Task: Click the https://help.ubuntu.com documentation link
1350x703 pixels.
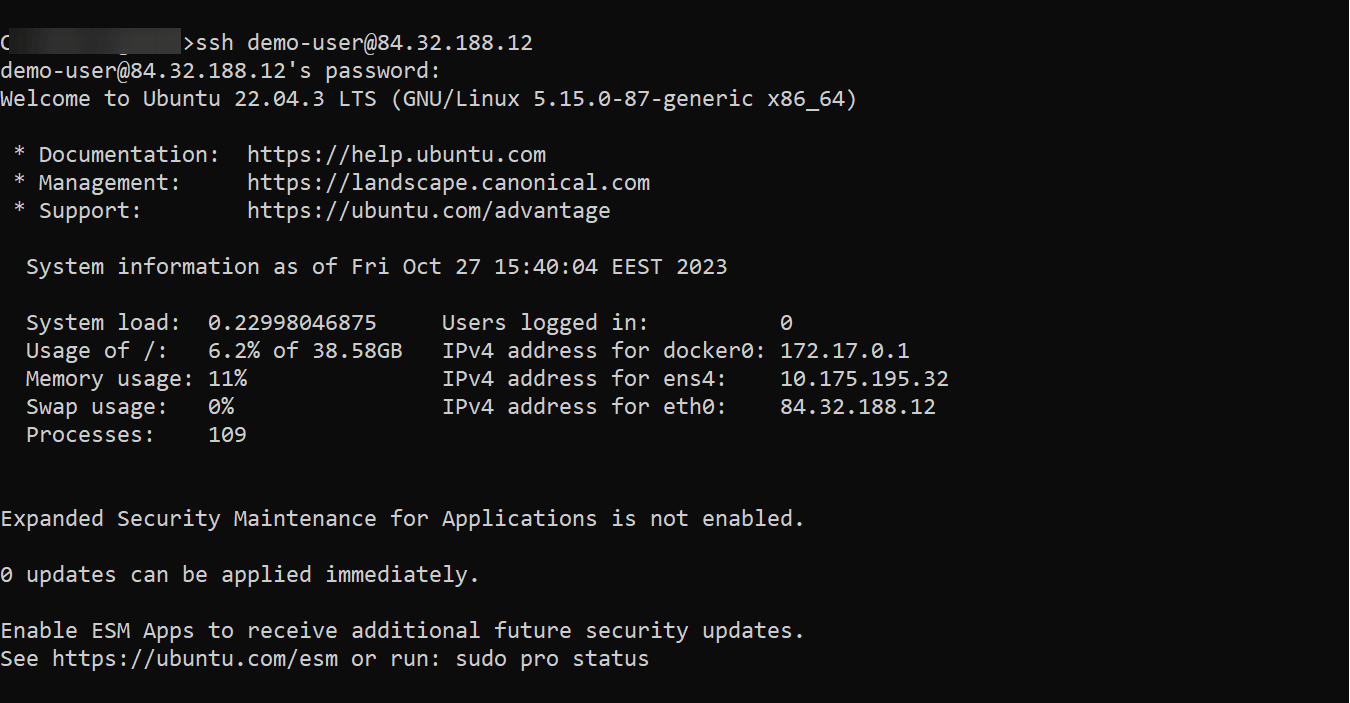Action: [396, 155]
